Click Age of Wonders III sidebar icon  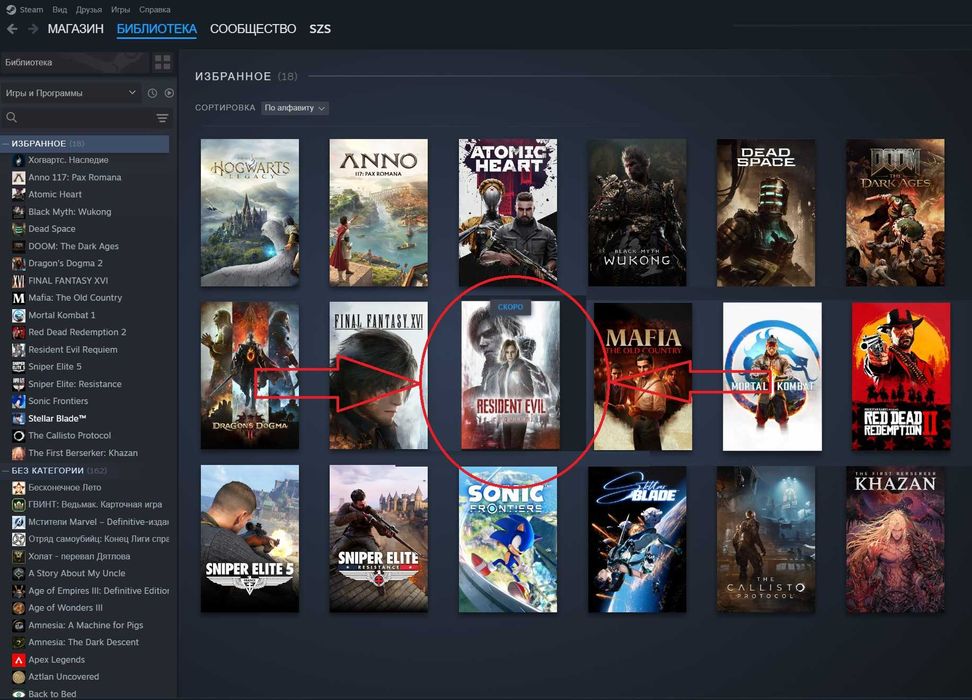click(19, 608)
